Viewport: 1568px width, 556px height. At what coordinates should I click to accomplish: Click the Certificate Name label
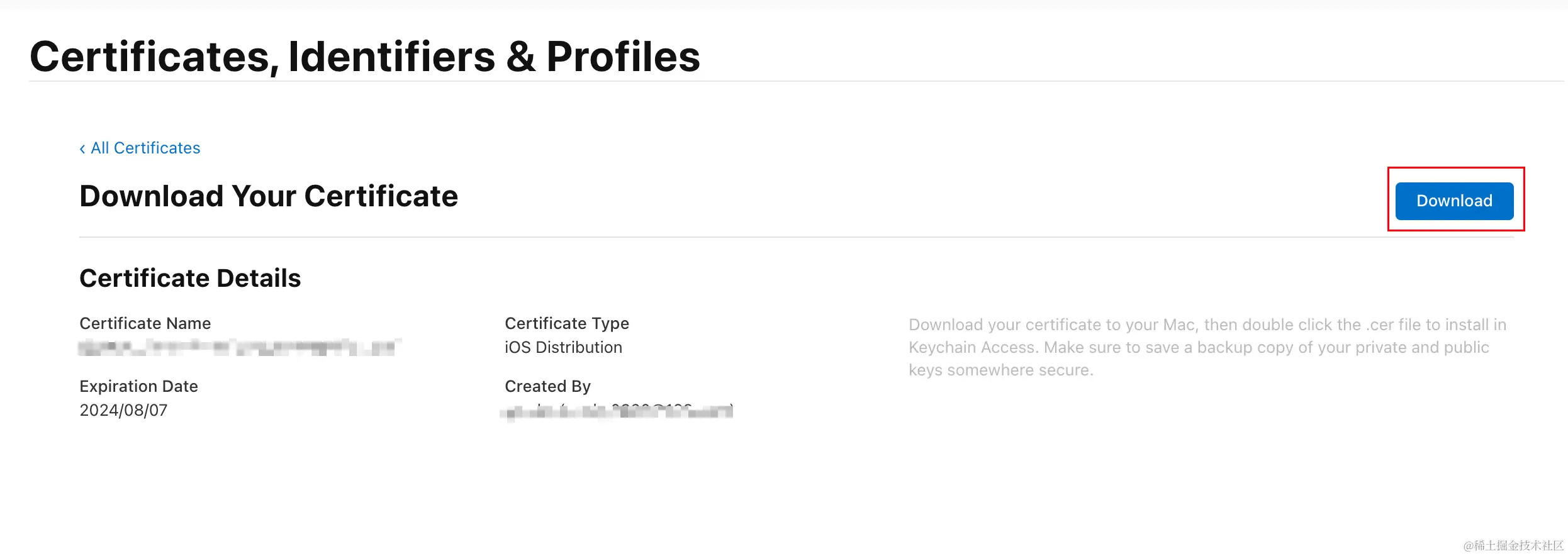[145, 323]
